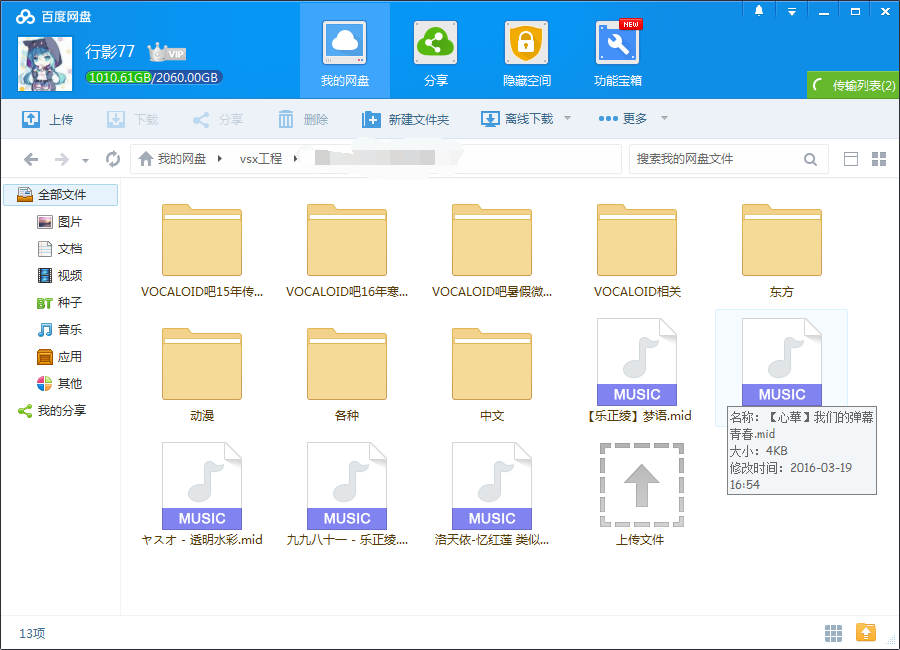This screenshot has width=900, height=650.
Task: Create a folder with 新建文件夹
Action: pos(405,119)
